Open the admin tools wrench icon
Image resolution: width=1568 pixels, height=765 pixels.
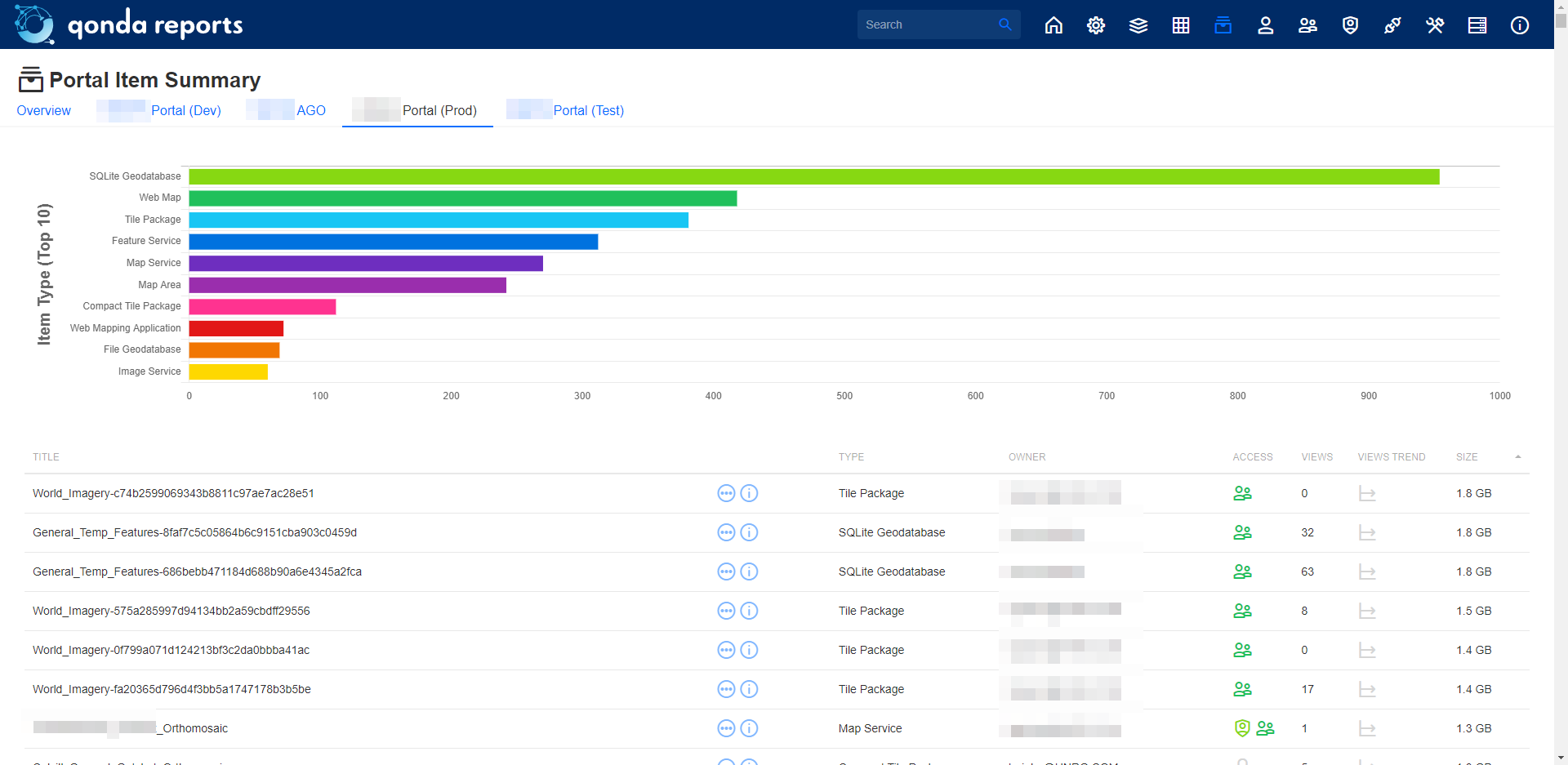[x=1435, y=25]
